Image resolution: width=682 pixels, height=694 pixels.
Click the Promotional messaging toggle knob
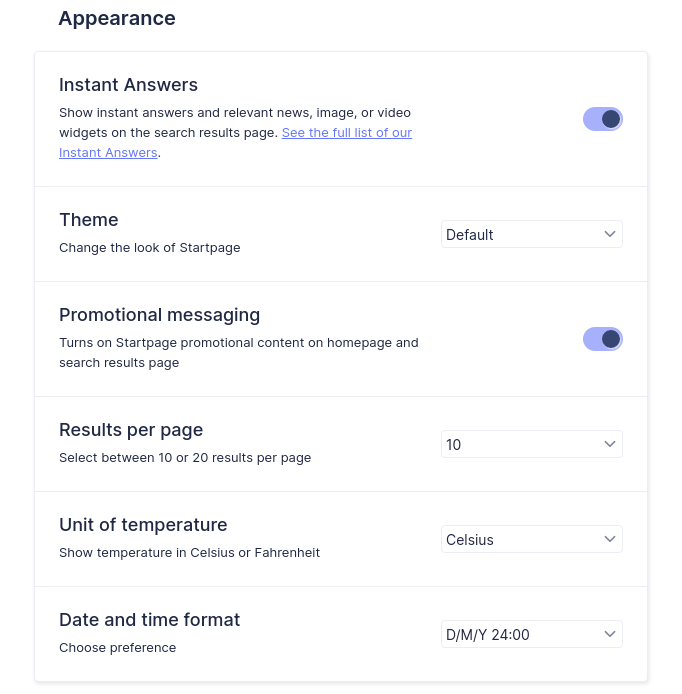[611, 339]
